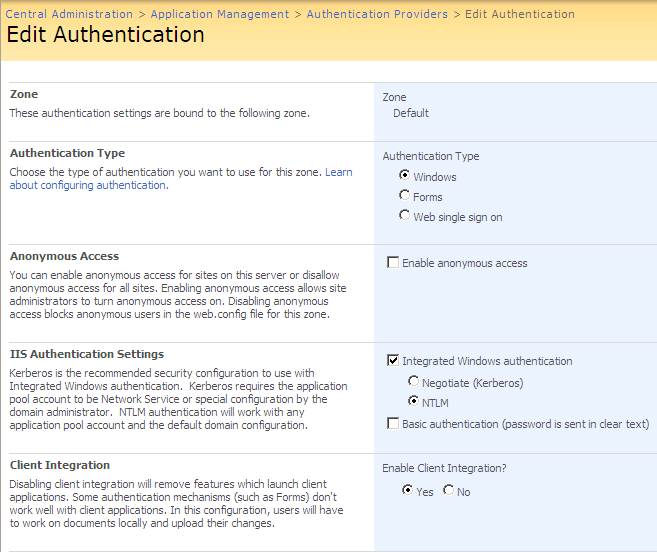Click Client Integration section heading
Screen dimensions: 657x552
point(60,465)
